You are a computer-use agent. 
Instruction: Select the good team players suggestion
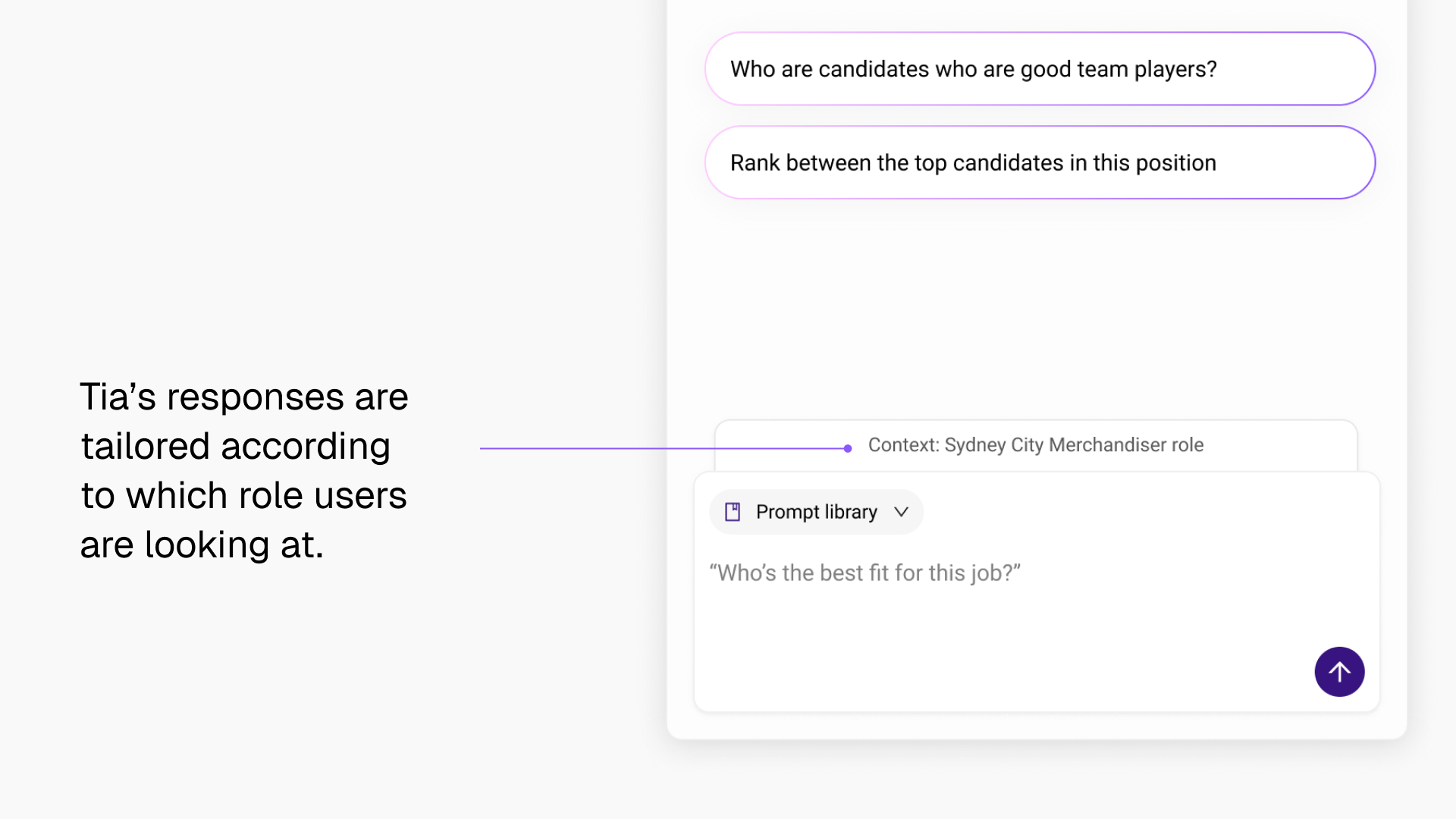pos(1040,69)
